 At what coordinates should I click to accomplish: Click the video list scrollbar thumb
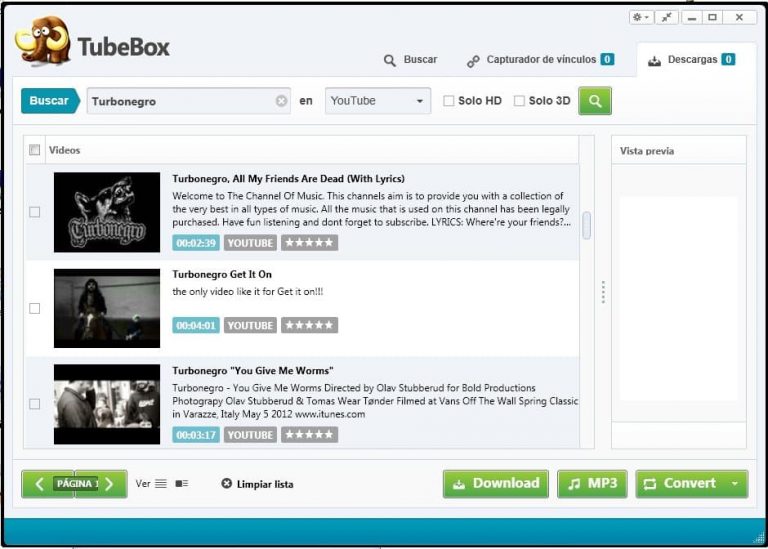point(586,226)
